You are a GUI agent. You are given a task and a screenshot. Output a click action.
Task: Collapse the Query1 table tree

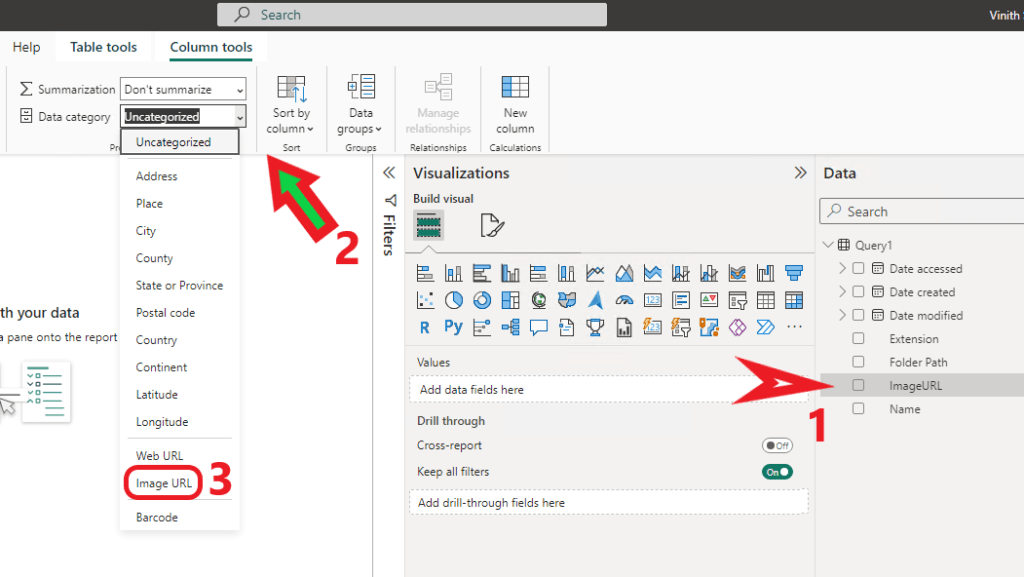tap(828, 245)
